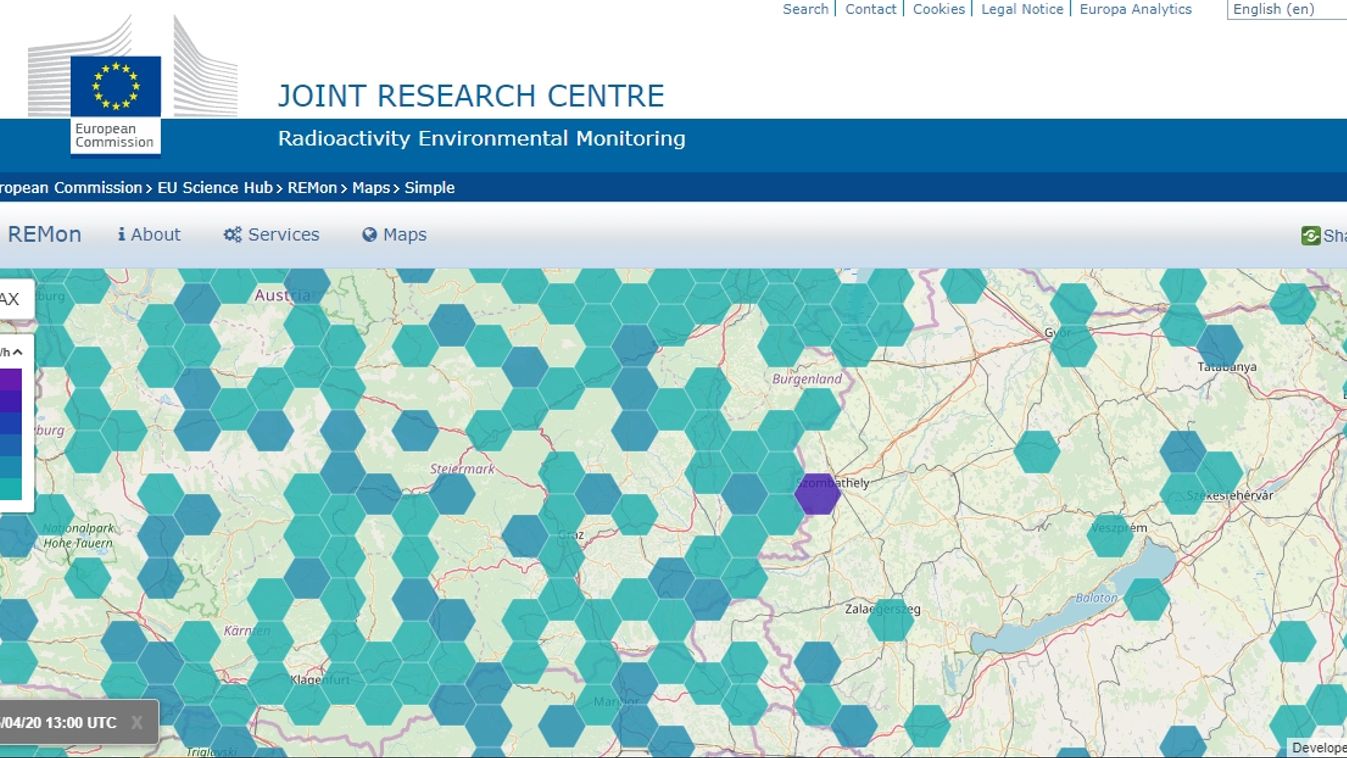Open the Europa Analytics link
The height and width of the screenshot is (758, 1347).
1136,9
